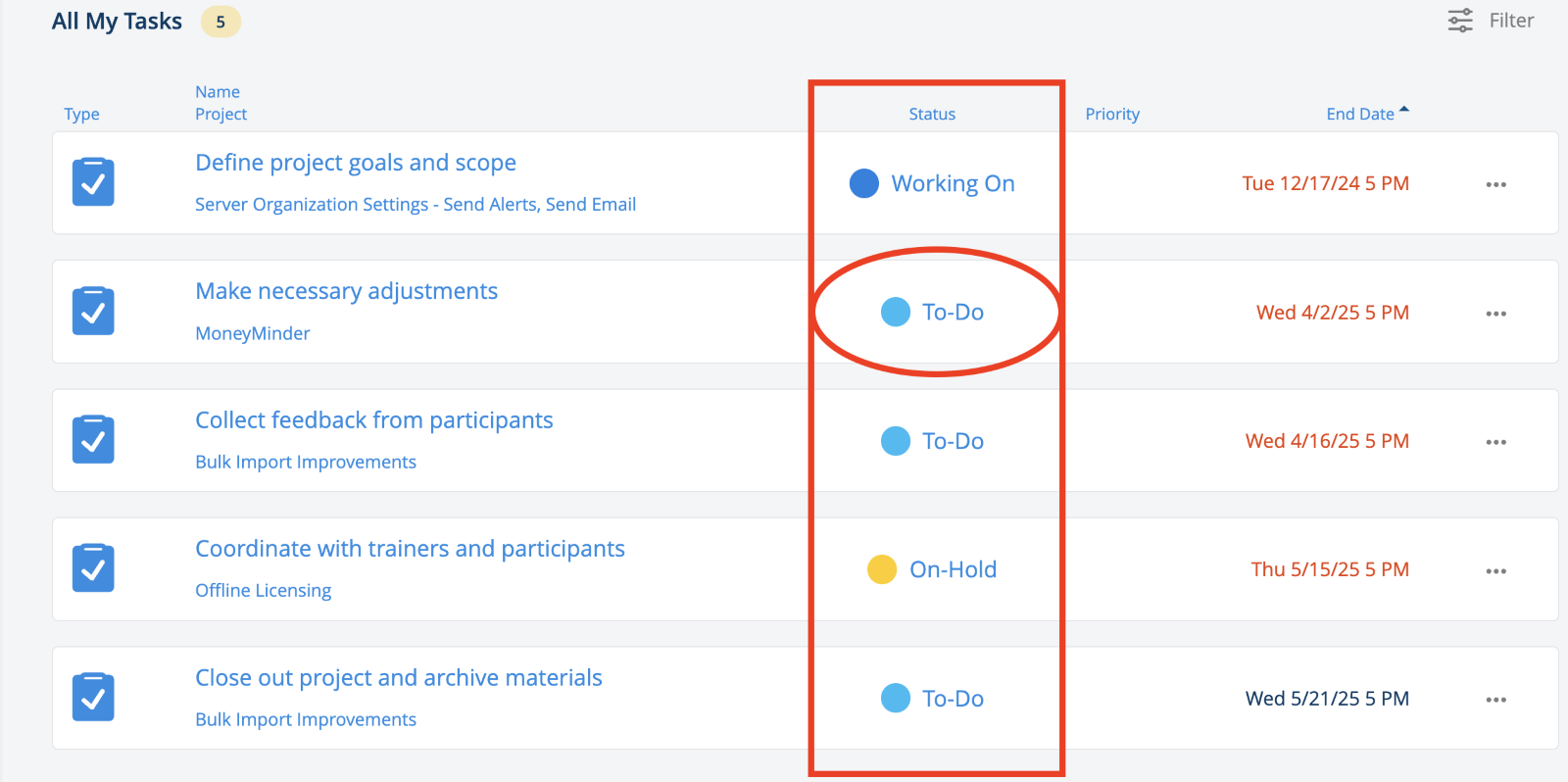Open more options for Make necessary adjustments task
Viewport: 1568px width, 782px height.
coord(1495,314)
